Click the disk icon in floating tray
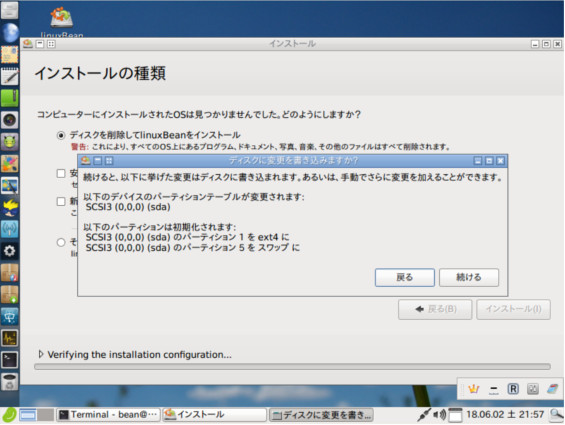The width and height of the screenshot is (565, 425). click(x=533, y=389)
